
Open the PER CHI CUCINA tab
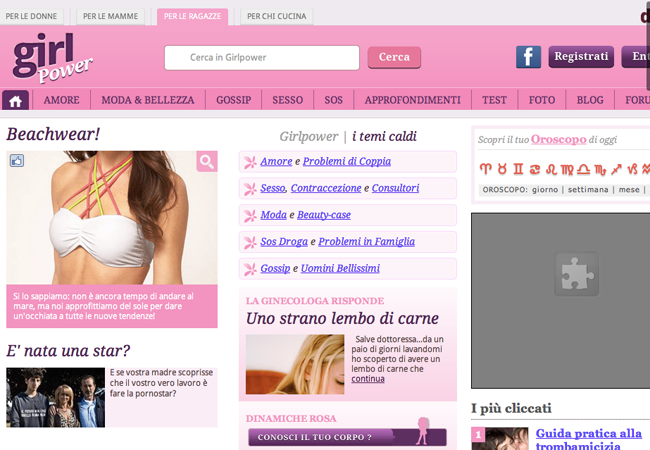277,17
